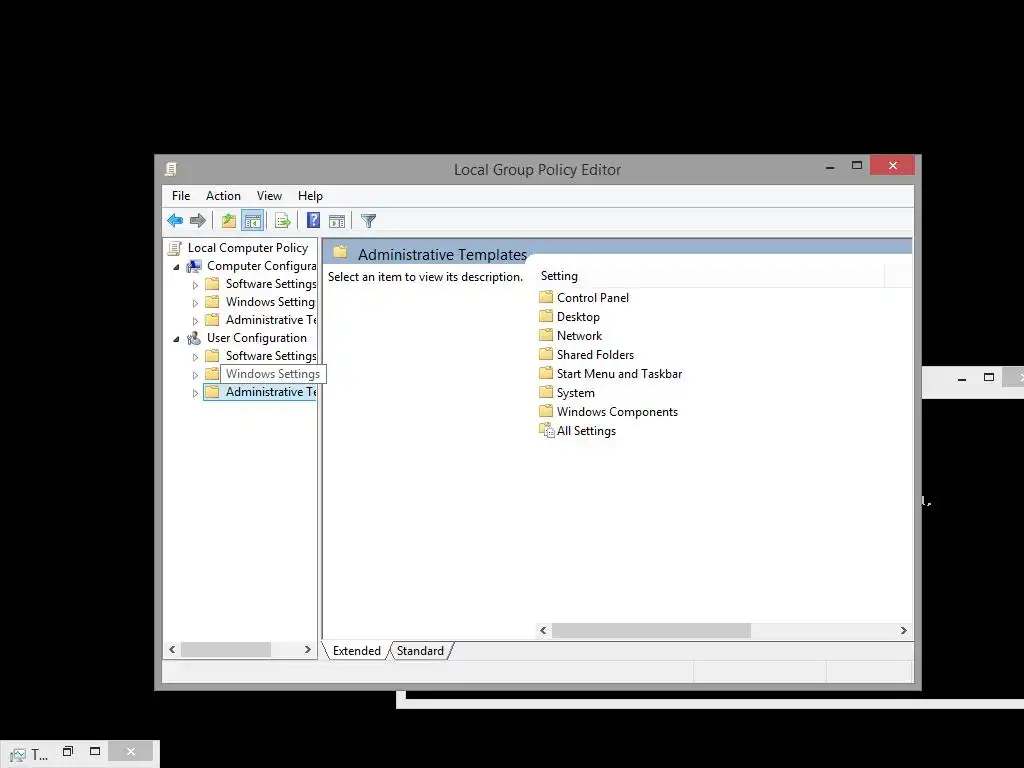
Task: Click the settings list horizontal scrollbar thumb
Action: point(651,630)
